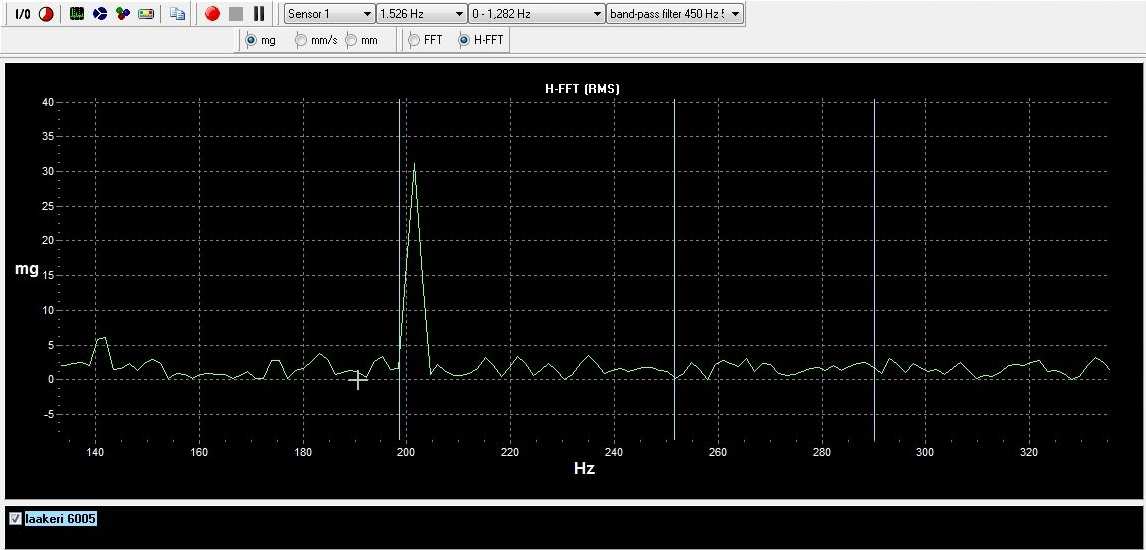Click the 200 tick label on the frequency axis

[406, 452]
